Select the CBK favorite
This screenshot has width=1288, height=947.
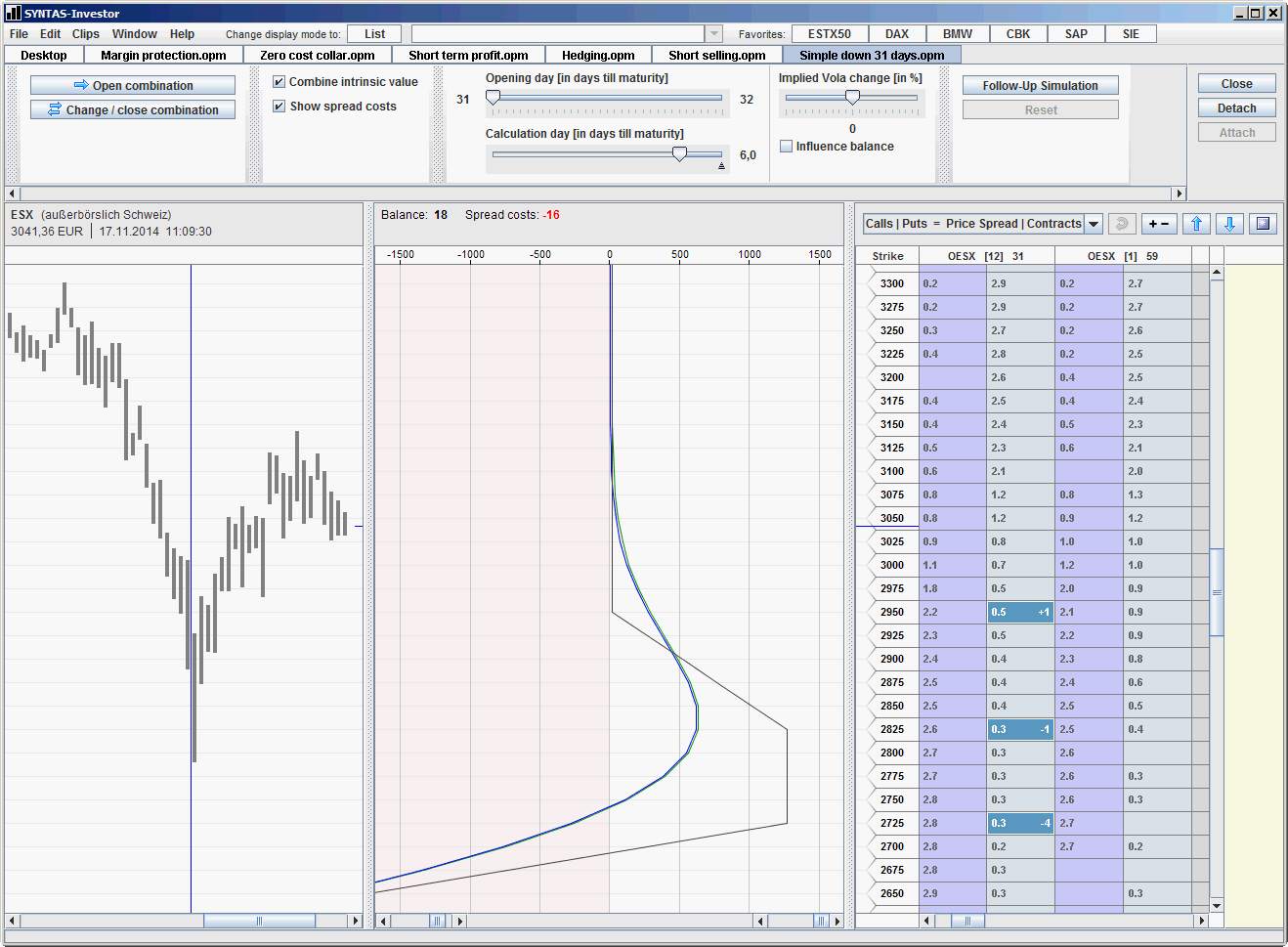tap(1018, 34)
